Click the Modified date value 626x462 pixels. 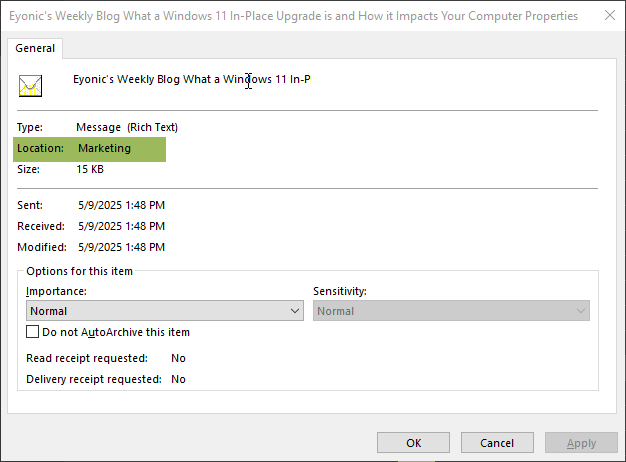click(x=121, y=247)
